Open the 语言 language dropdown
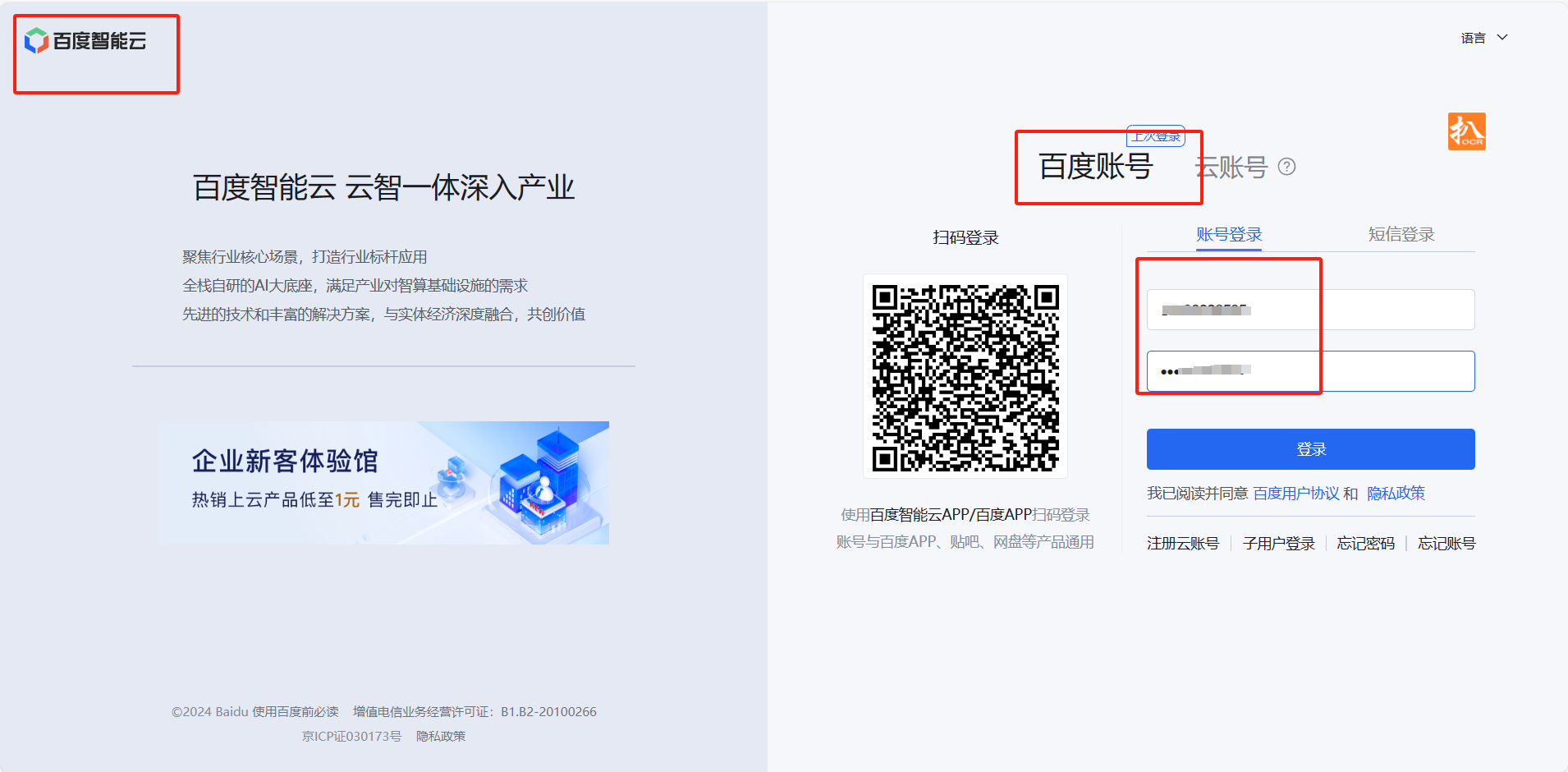The image size is (1568, 772). point(1484,38)
